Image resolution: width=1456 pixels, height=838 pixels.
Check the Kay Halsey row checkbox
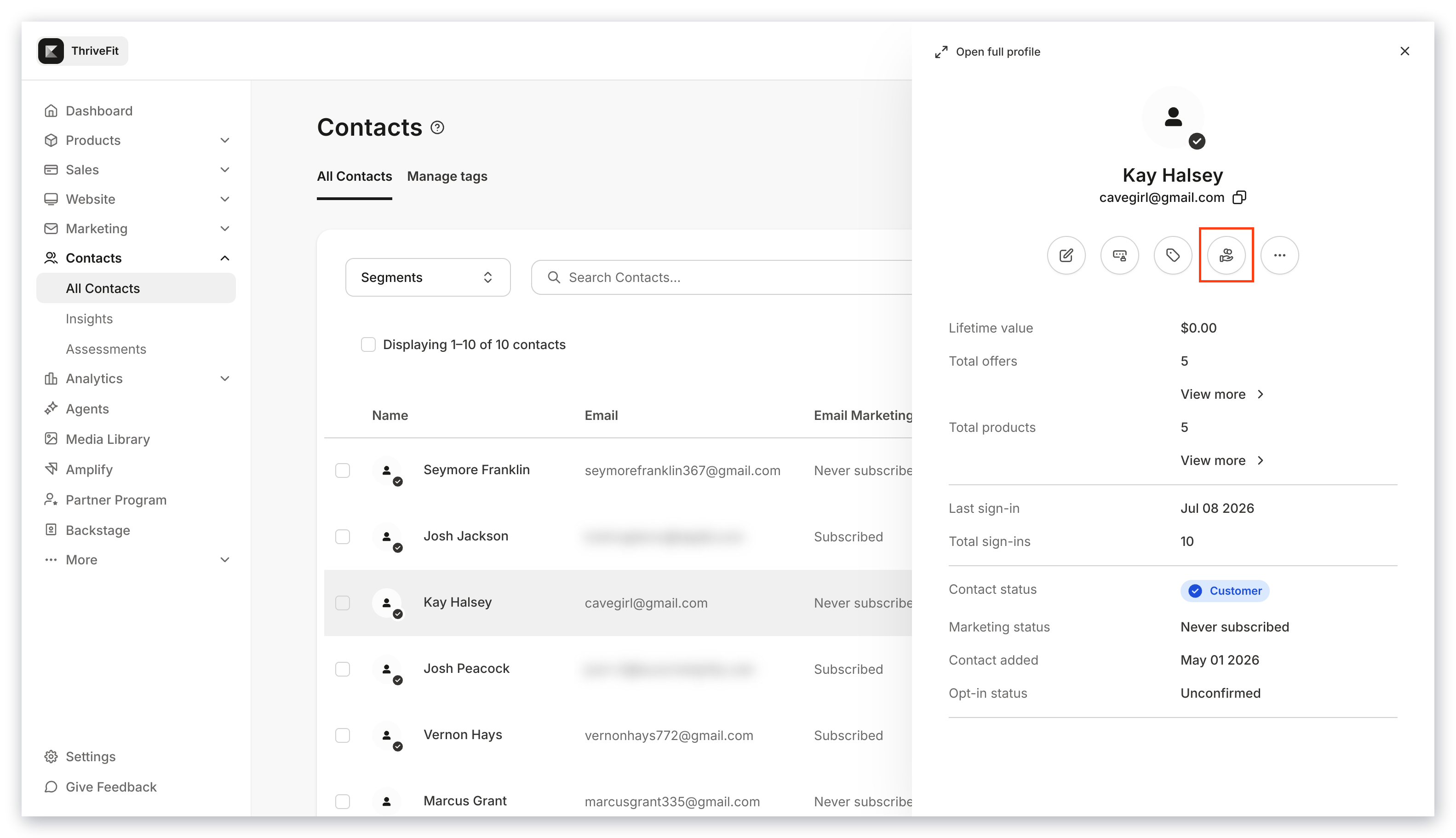(x=343, y=603)
